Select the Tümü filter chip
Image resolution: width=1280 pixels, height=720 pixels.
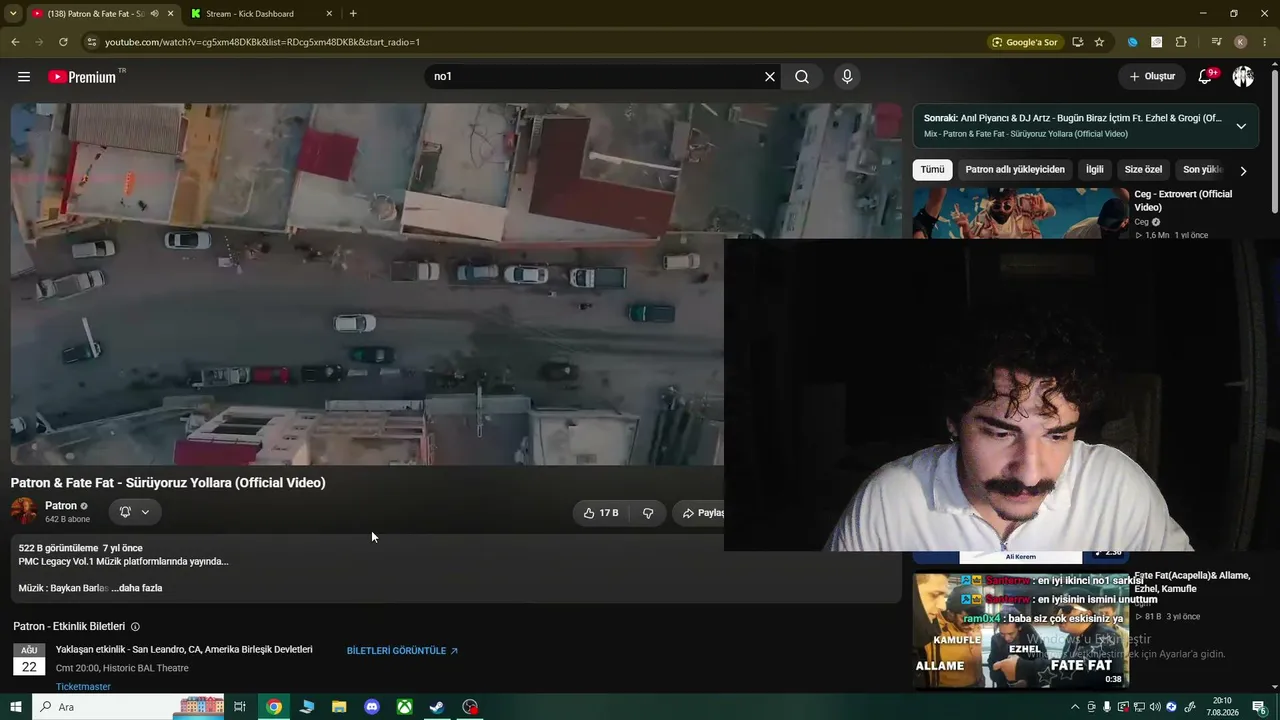pos(932,170)
